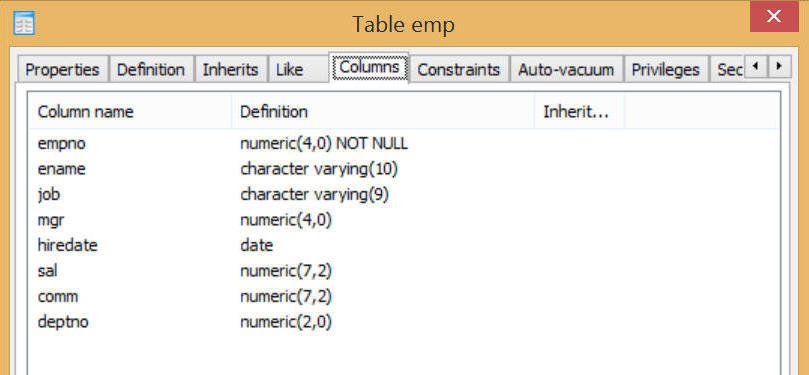Select the ename column row

(x=403, y=169)
